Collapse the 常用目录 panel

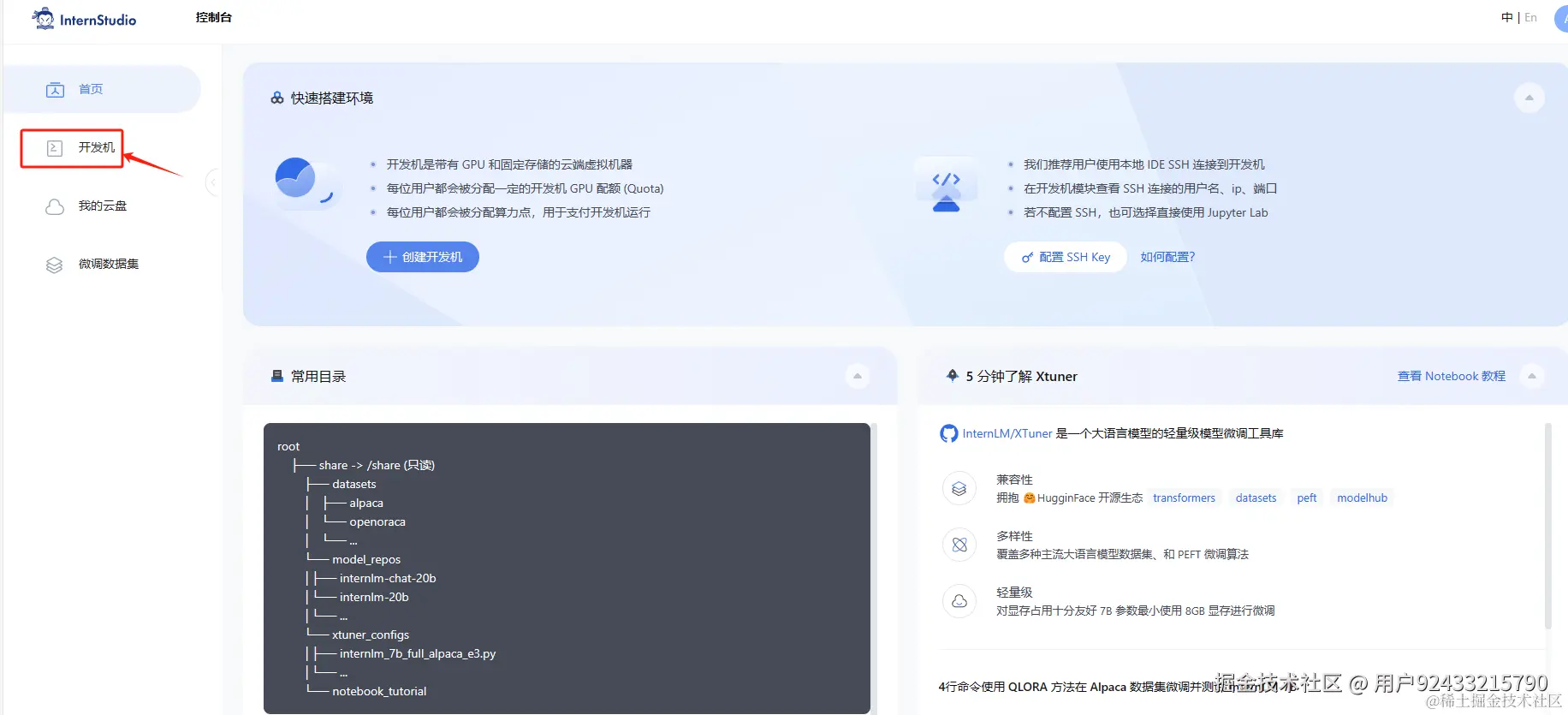857,376
